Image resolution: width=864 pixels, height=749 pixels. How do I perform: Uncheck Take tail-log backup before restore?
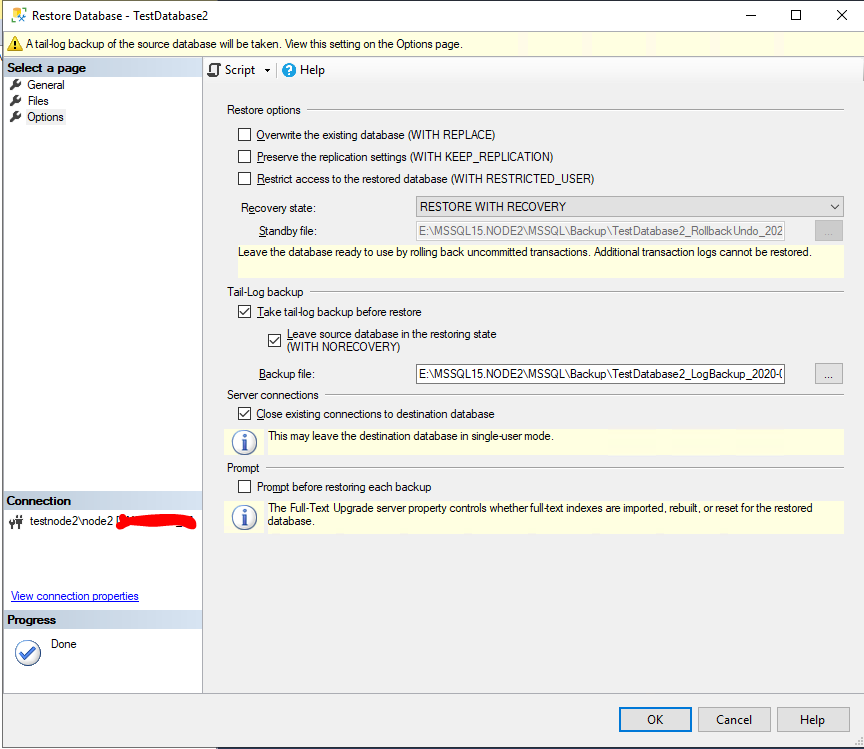tap(245, 312)
